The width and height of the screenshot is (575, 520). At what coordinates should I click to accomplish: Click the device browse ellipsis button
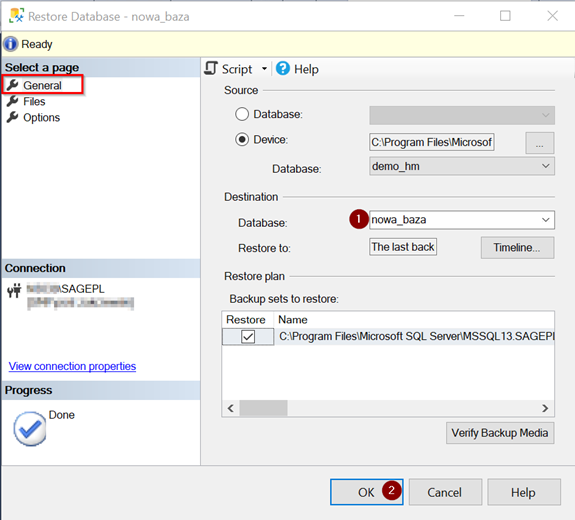(539, 143)
